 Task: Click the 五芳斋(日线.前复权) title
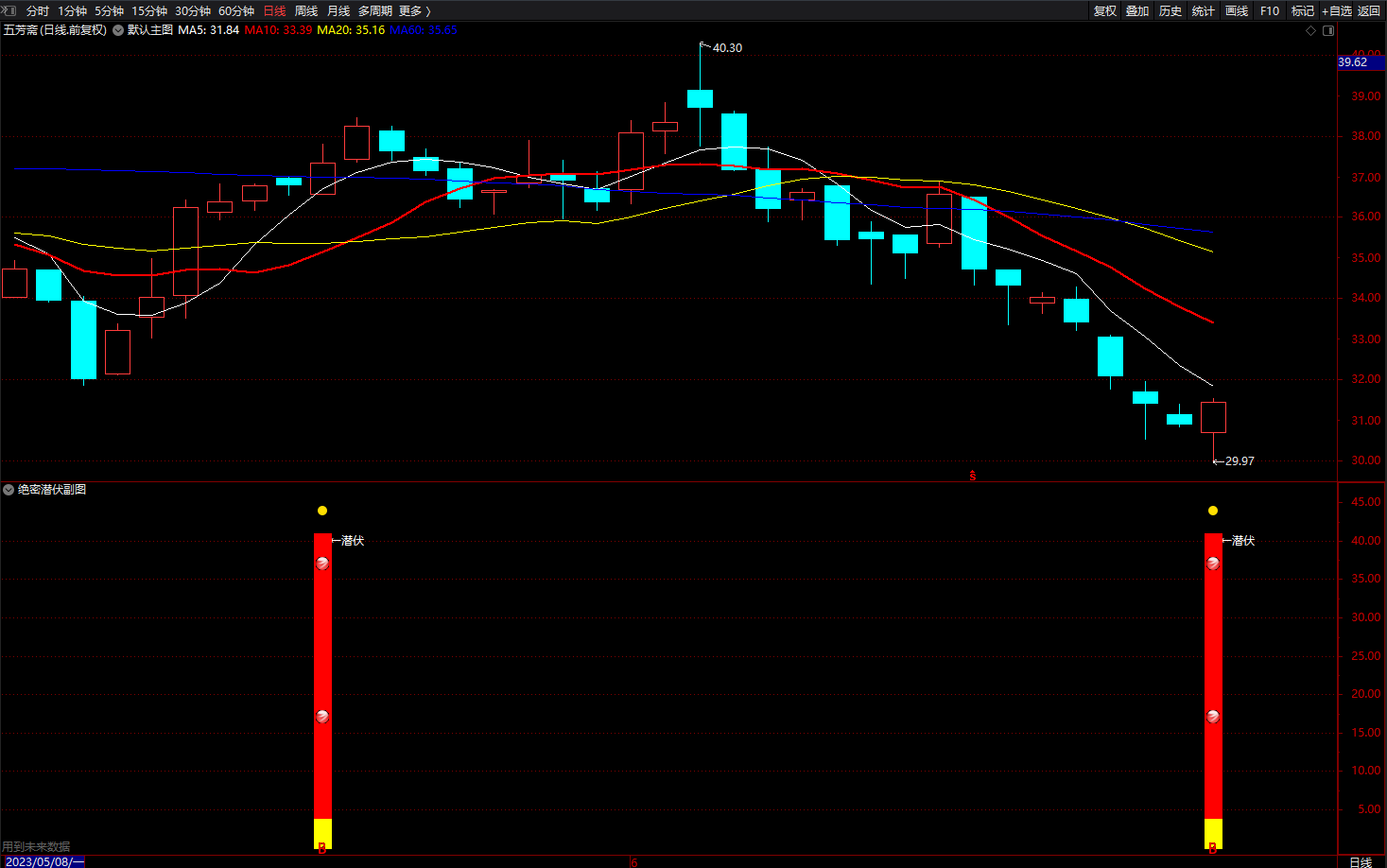pos(55,30)
